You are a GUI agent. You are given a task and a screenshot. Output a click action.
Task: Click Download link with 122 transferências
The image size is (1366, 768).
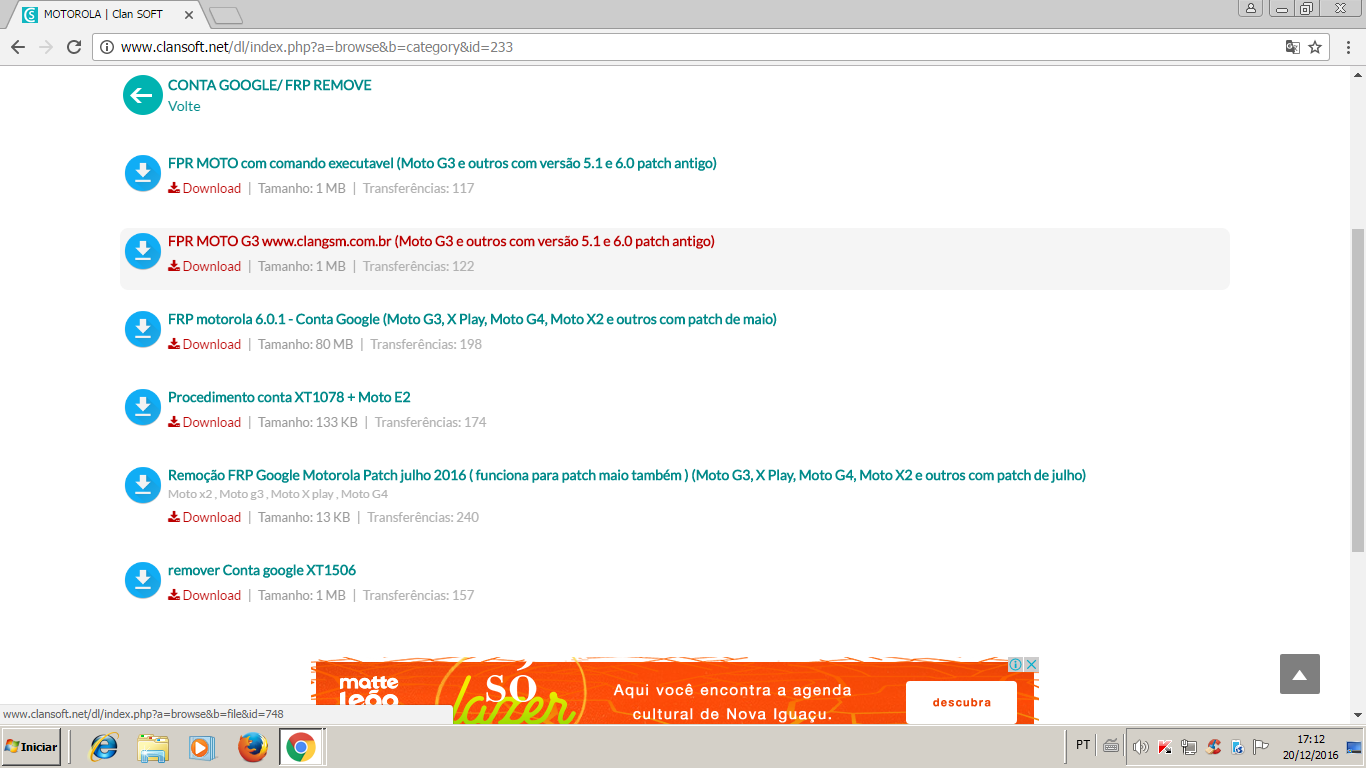coord(205,266)
